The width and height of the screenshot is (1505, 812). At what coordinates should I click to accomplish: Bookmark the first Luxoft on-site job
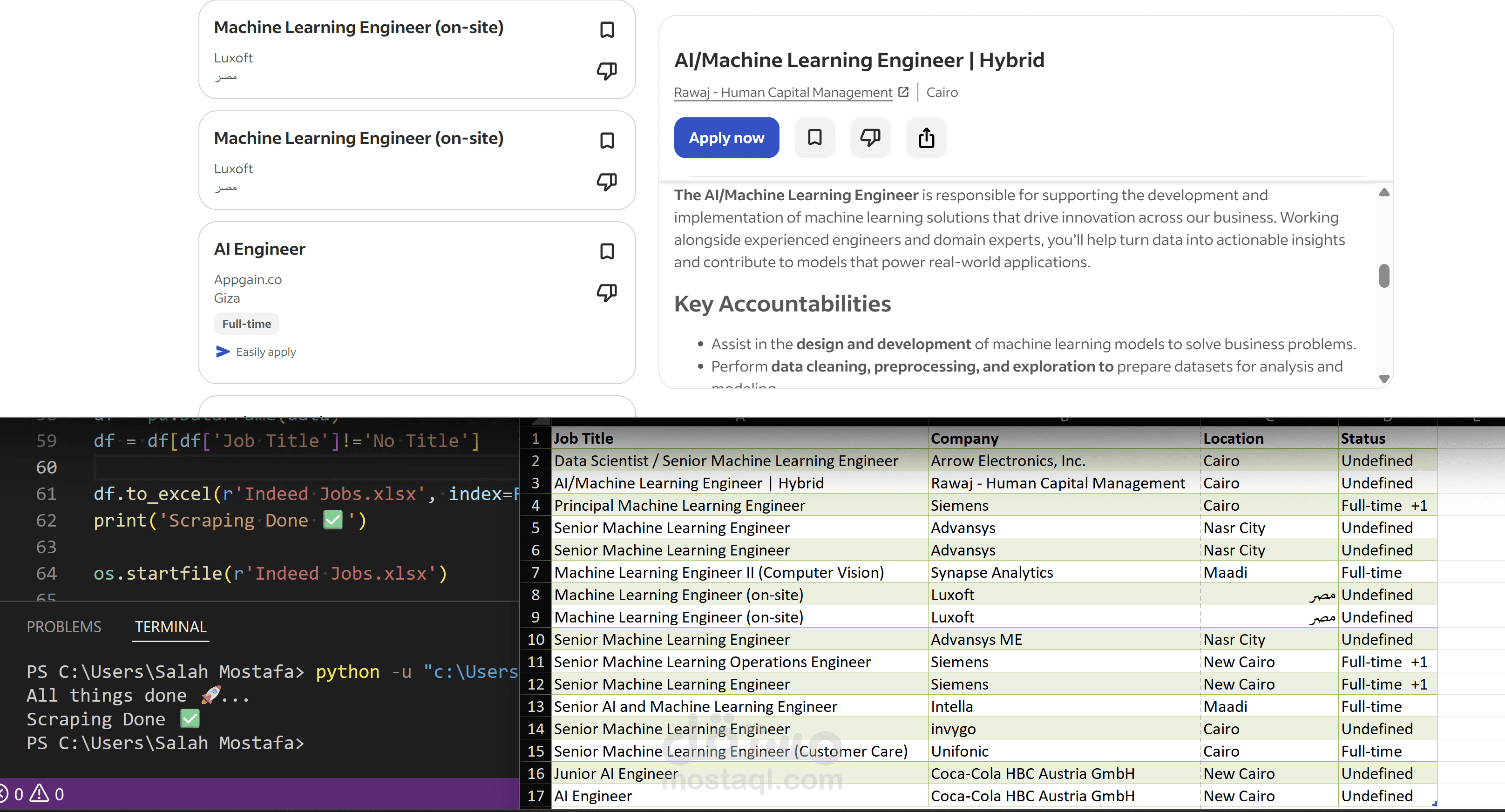tap(607, 29)
